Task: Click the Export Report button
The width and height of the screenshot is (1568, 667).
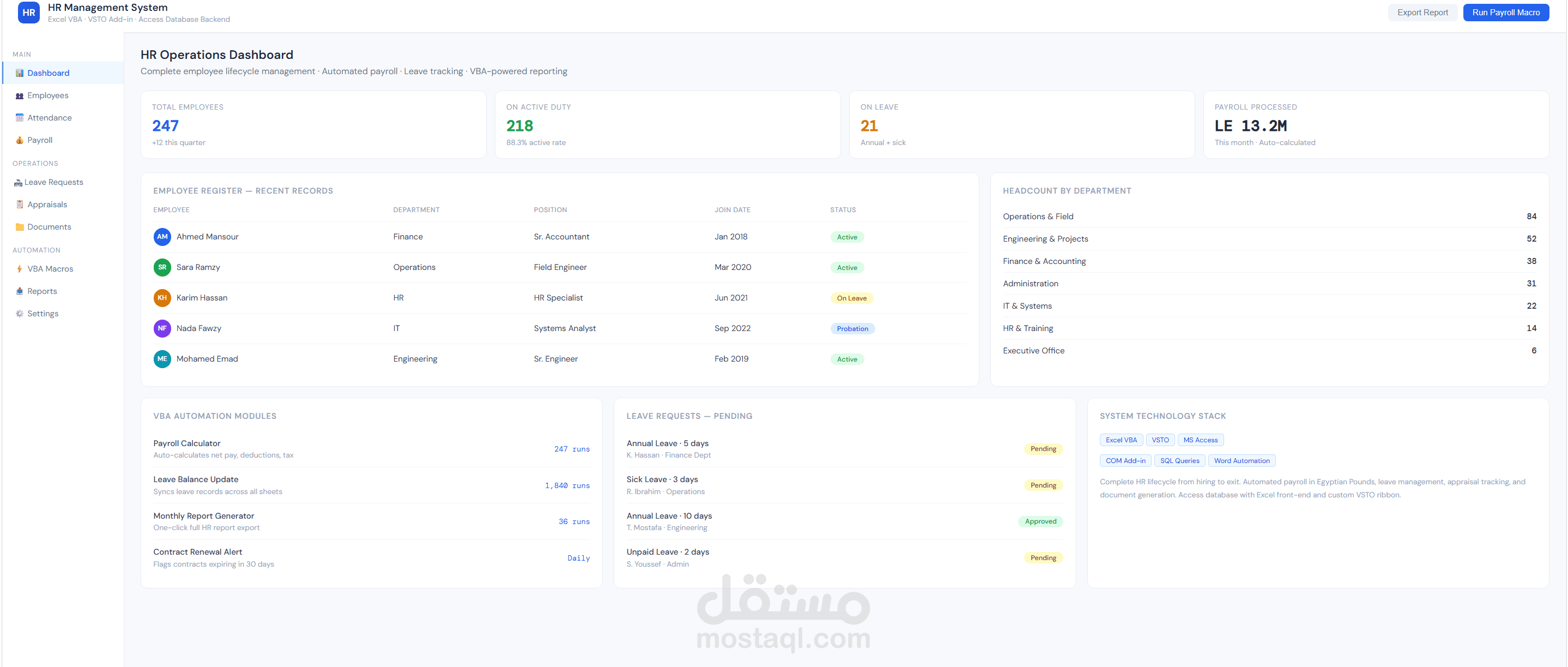Action: (x=1422, y=12)
